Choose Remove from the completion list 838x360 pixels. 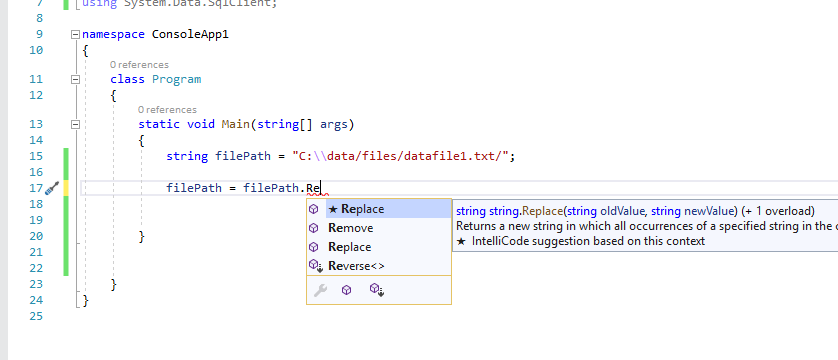click(x=379, y=228)
